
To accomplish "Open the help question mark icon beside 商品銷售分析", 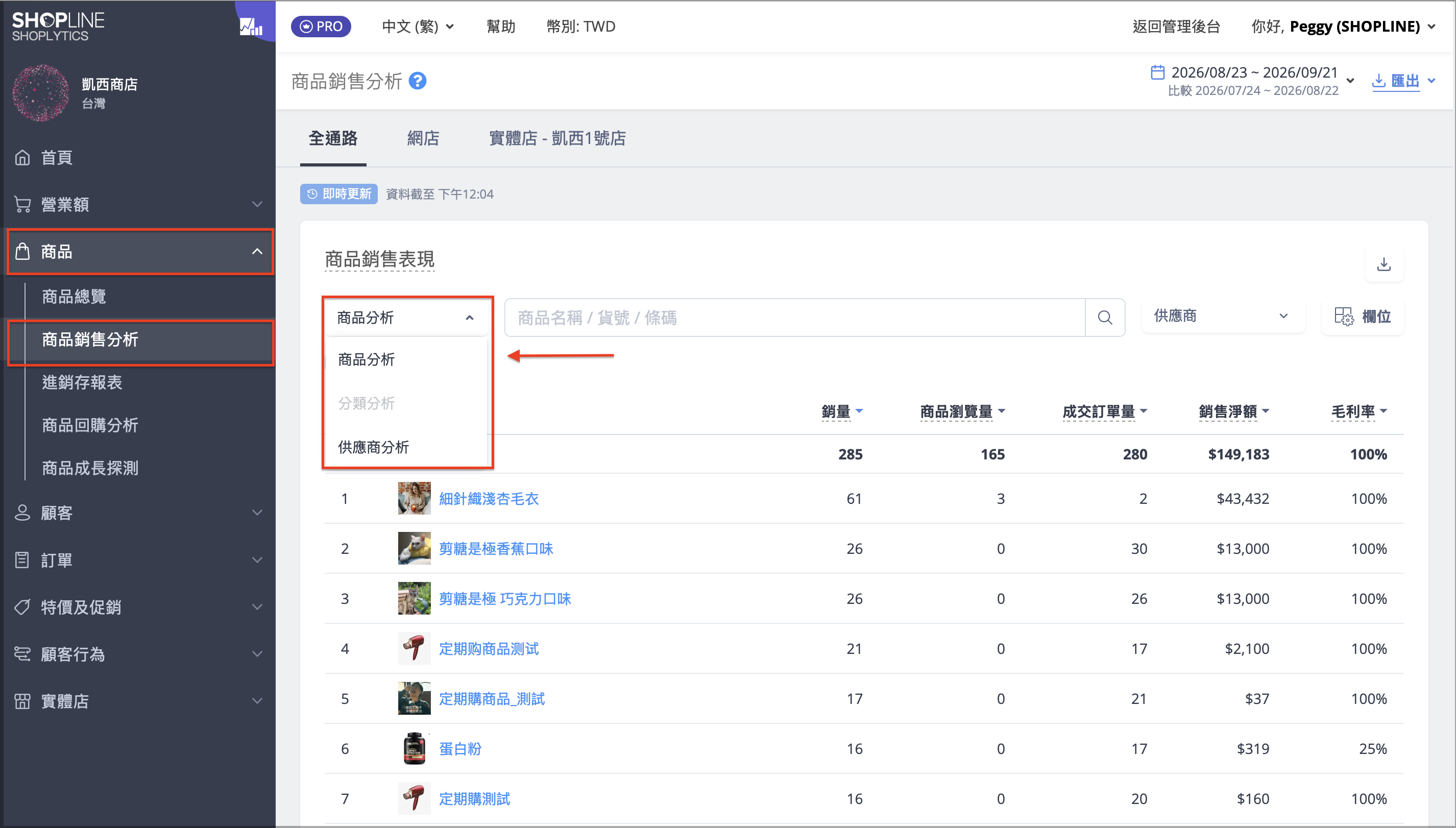I will click(418, 81).
